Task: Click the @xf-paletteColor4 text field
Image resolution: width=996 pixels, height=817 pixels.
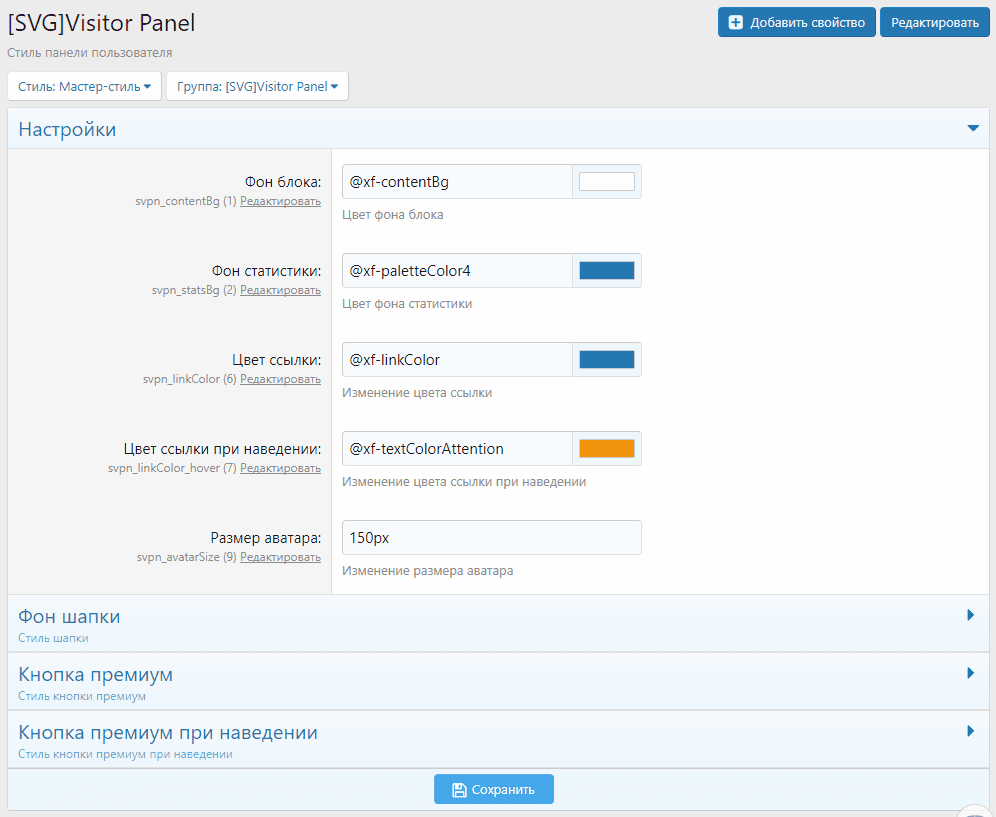Action: tap(456, 271)
